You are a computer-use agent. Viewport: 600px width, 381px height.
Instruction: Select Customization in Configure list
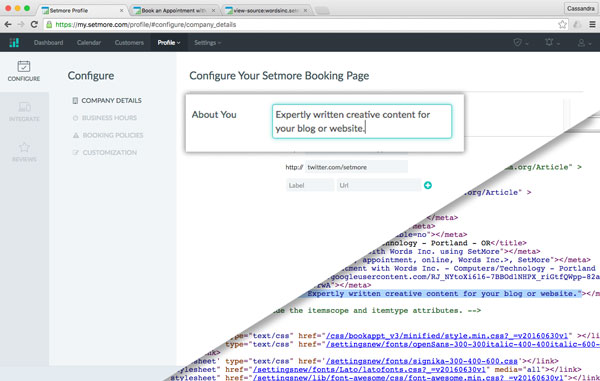110,152
